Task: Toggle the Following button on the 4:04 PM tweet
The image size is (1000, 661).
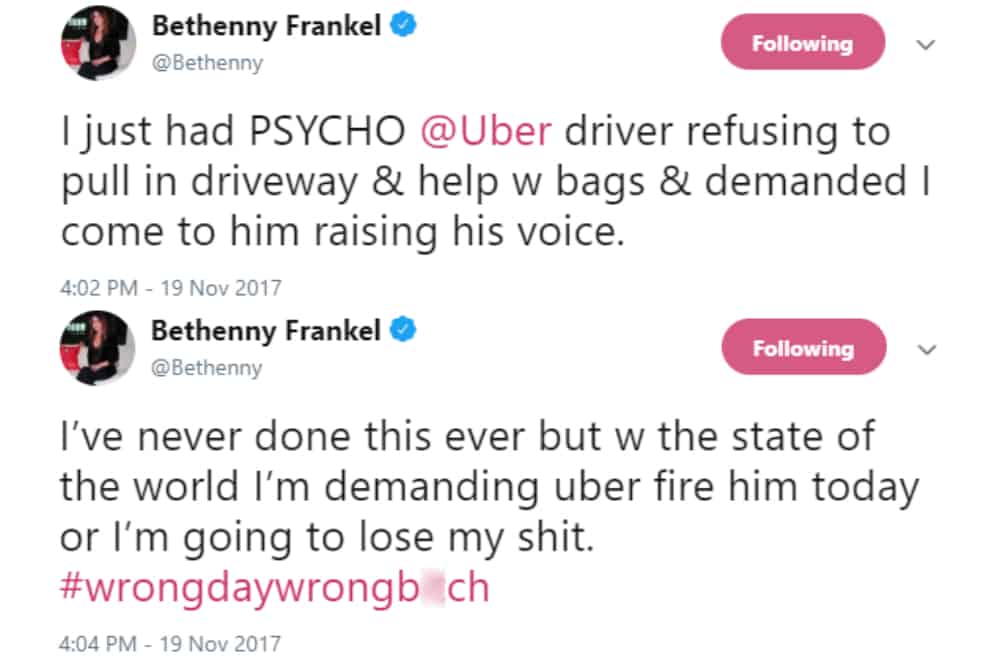Action: click(803, 348)
